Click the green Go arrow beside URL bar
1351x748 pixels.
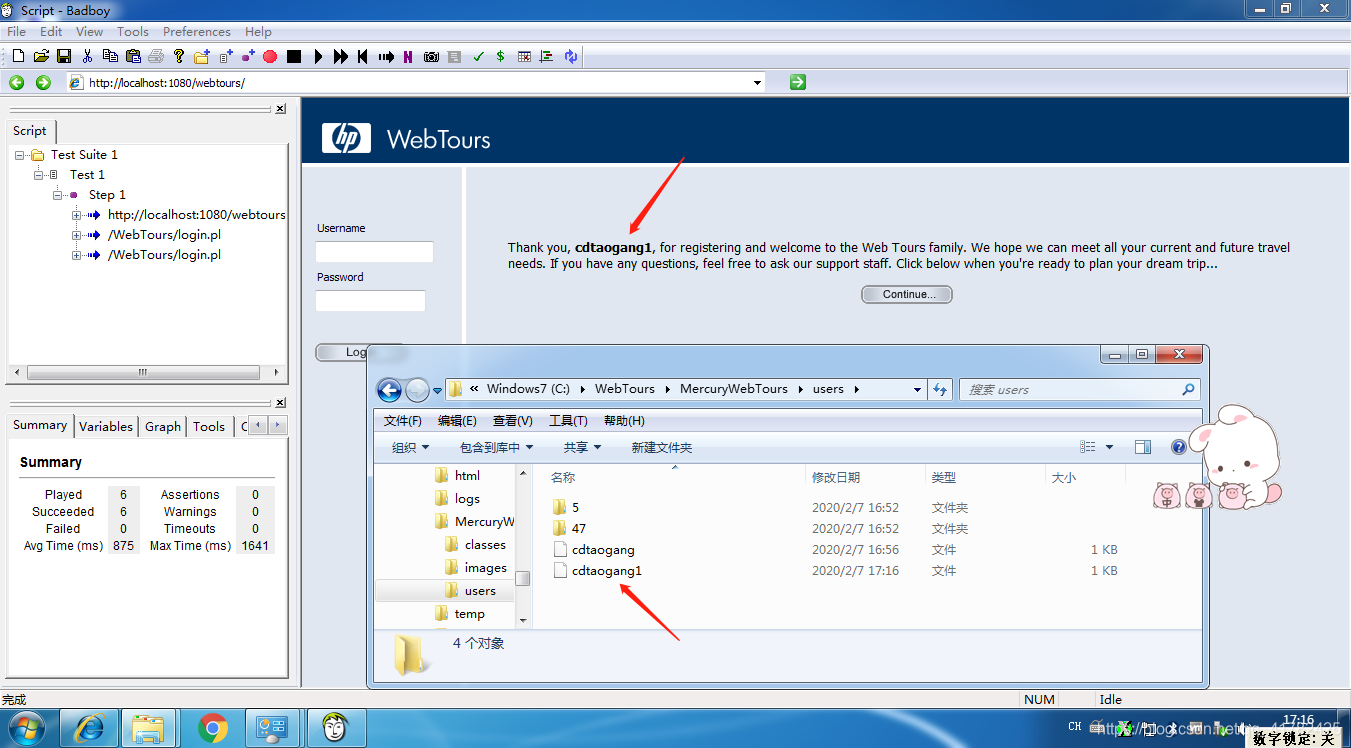click(797, 82)
